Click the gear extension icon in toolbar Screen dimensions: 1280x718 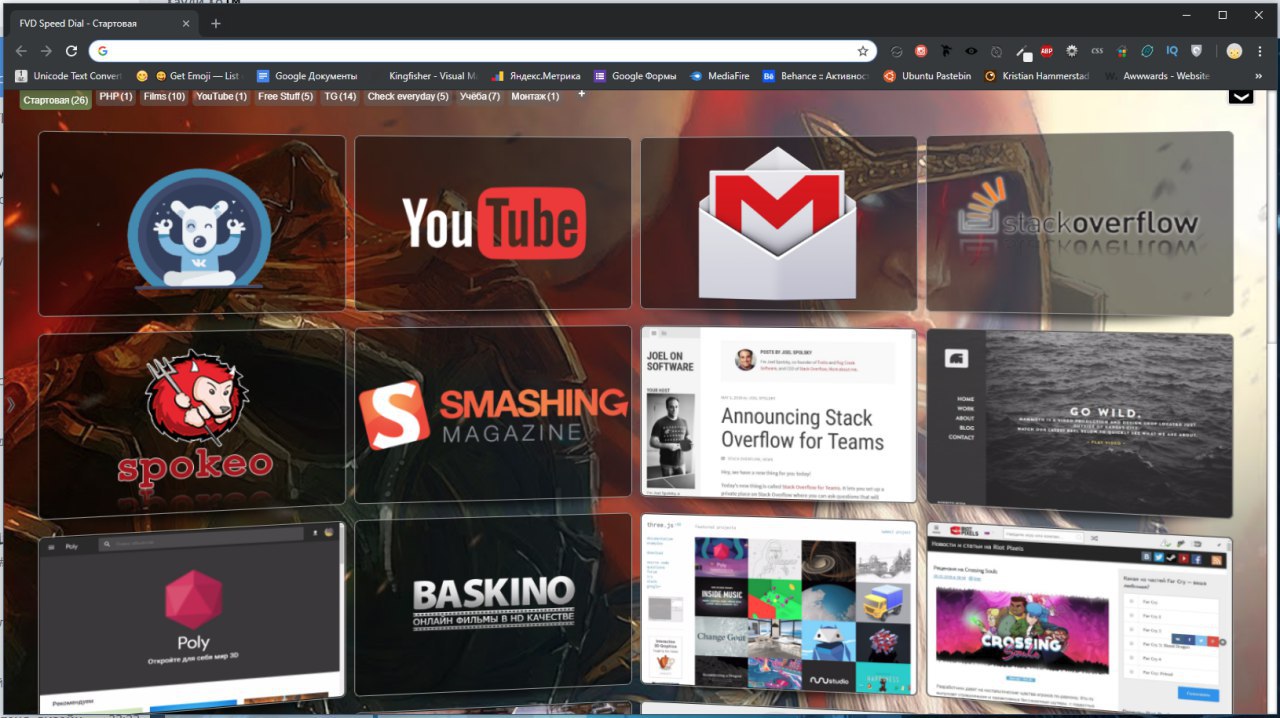pos(1072,51)
